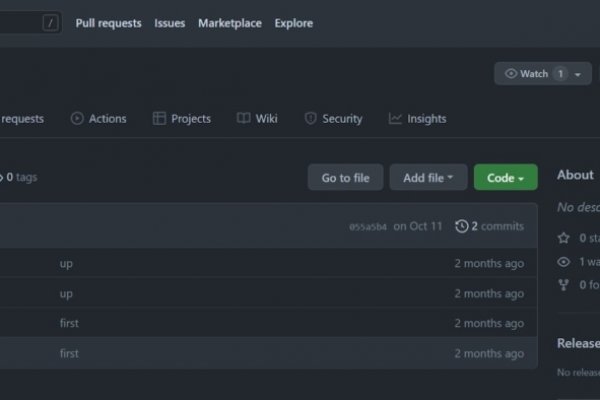Expand the Watch dropdown arrow
This screenshot has width=600, height=400.
click(x=577, y=74)
